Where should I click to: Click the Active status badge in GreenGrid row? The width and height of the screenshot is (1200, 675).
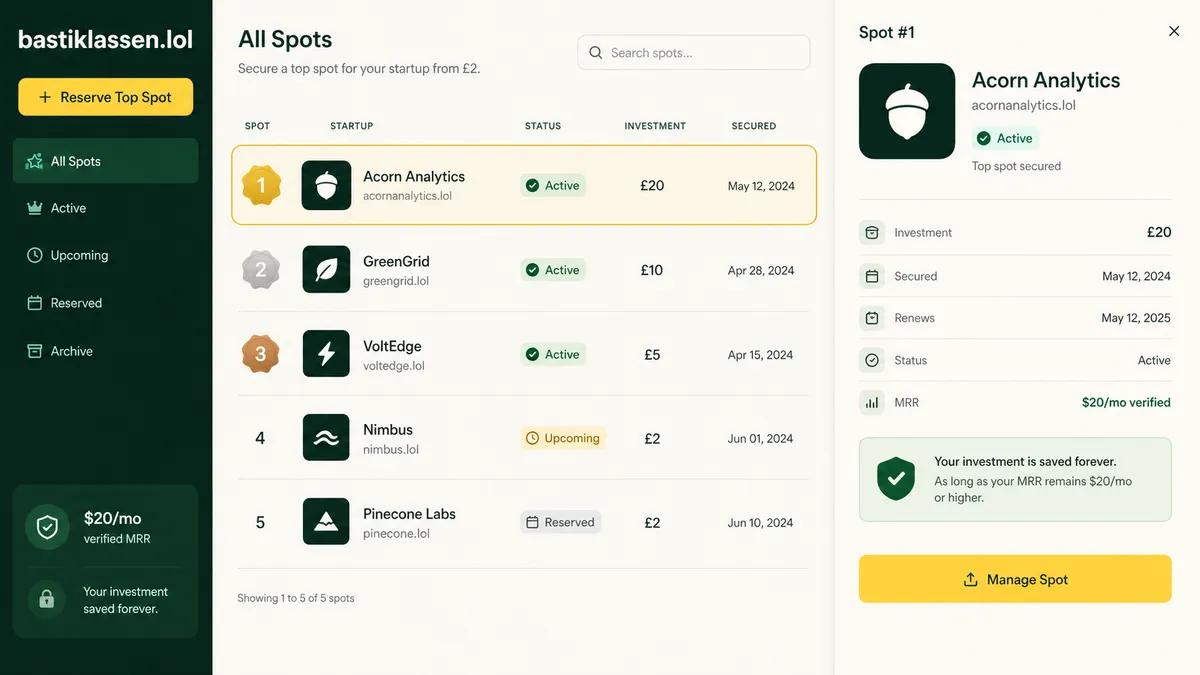pos(553,270)
